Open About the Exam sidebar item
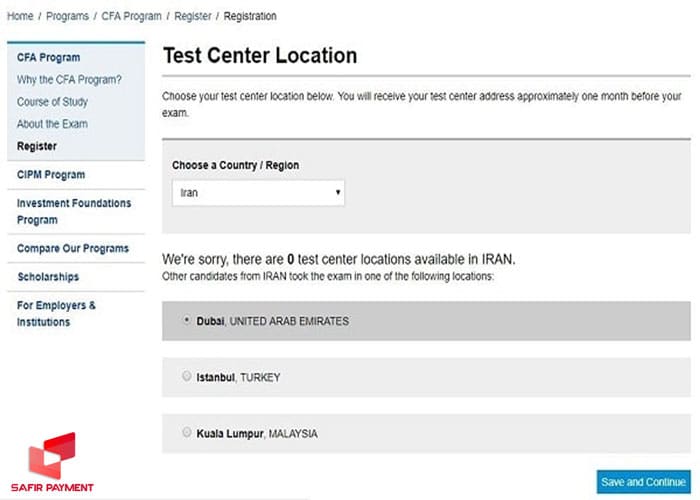The width and height of the screenshot is (700, 500). pos(52,124)
